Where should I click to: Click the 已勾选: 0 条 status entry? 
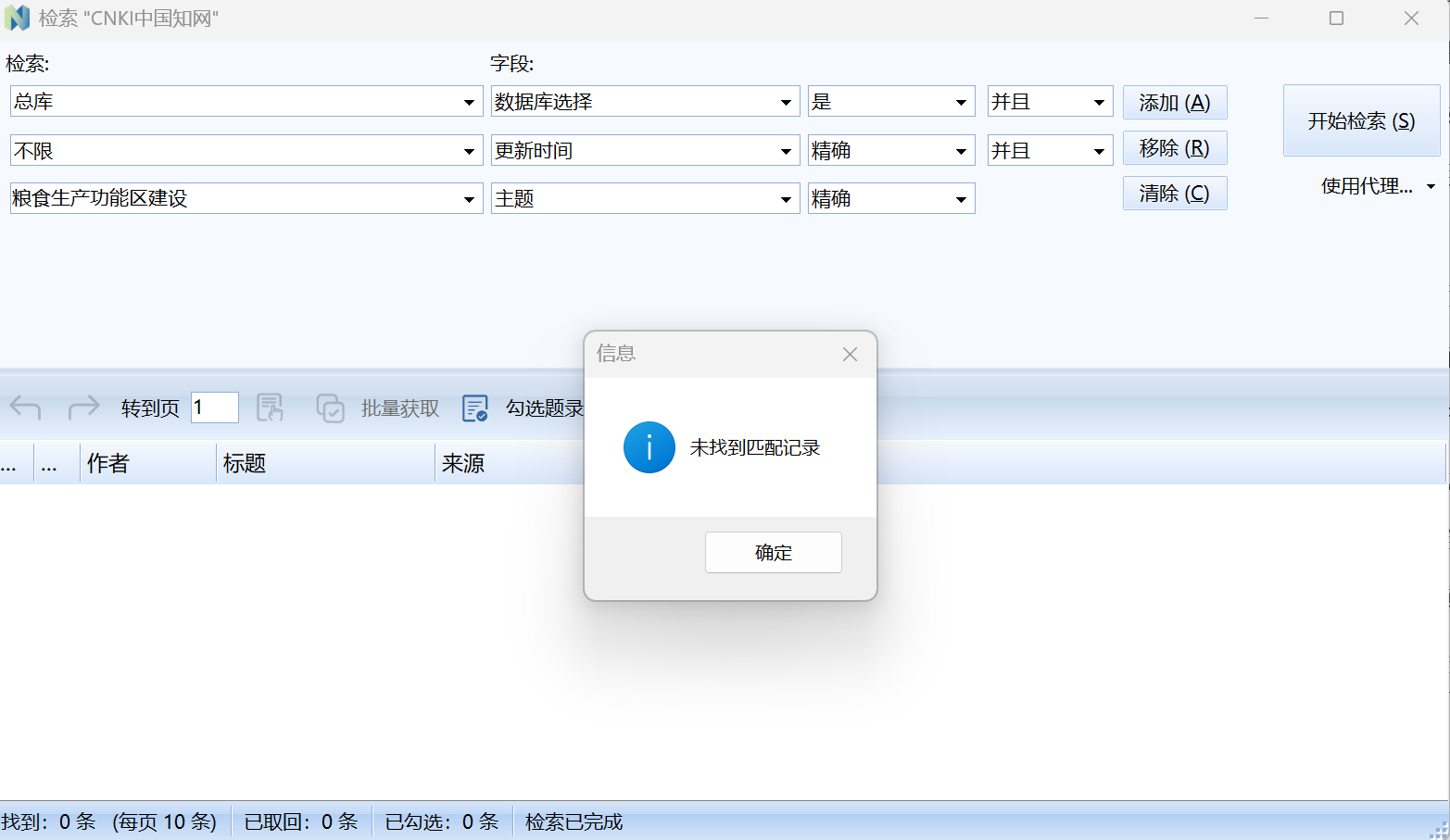(442, 821)
